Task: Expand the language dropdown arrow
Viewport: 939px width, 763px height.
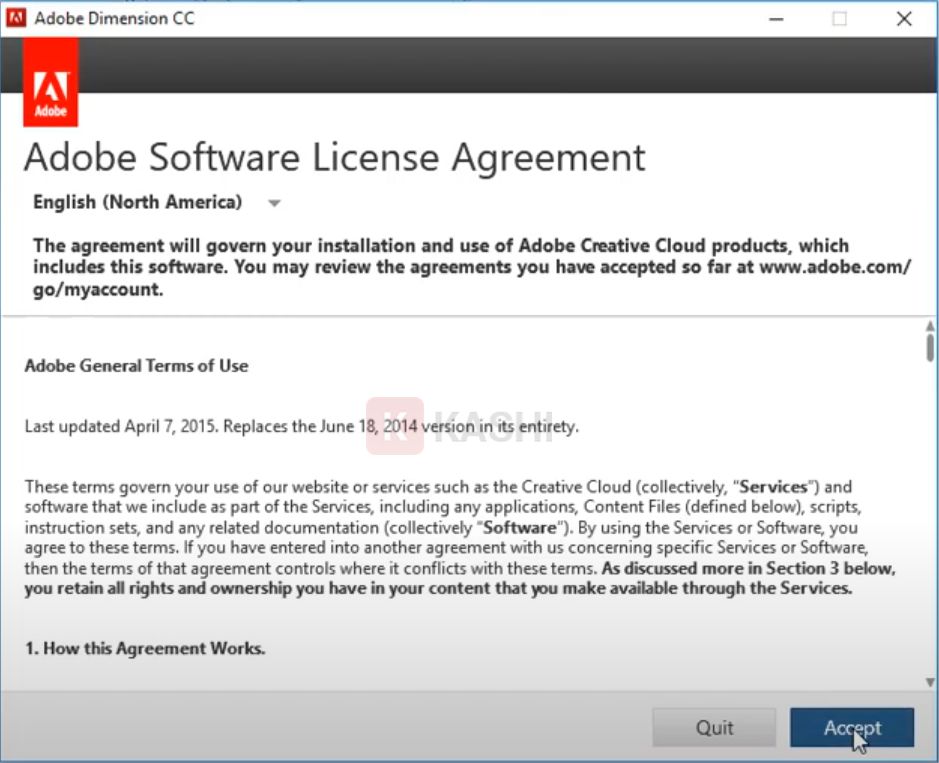Action: [x=274, y=203]
